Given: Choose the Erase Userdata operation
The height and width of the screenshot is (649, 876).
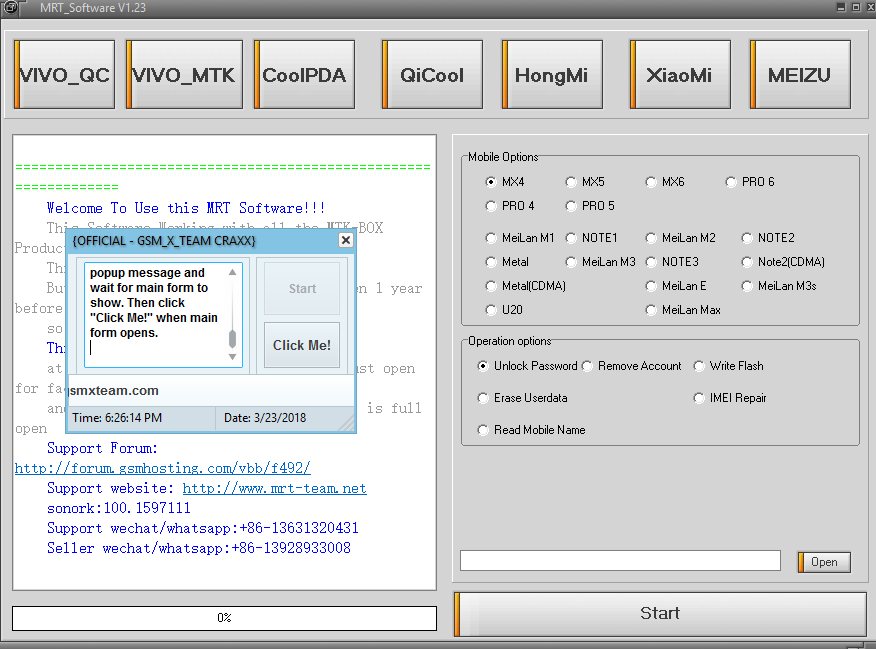Looking at the screenshot, I should coord(522,398).
